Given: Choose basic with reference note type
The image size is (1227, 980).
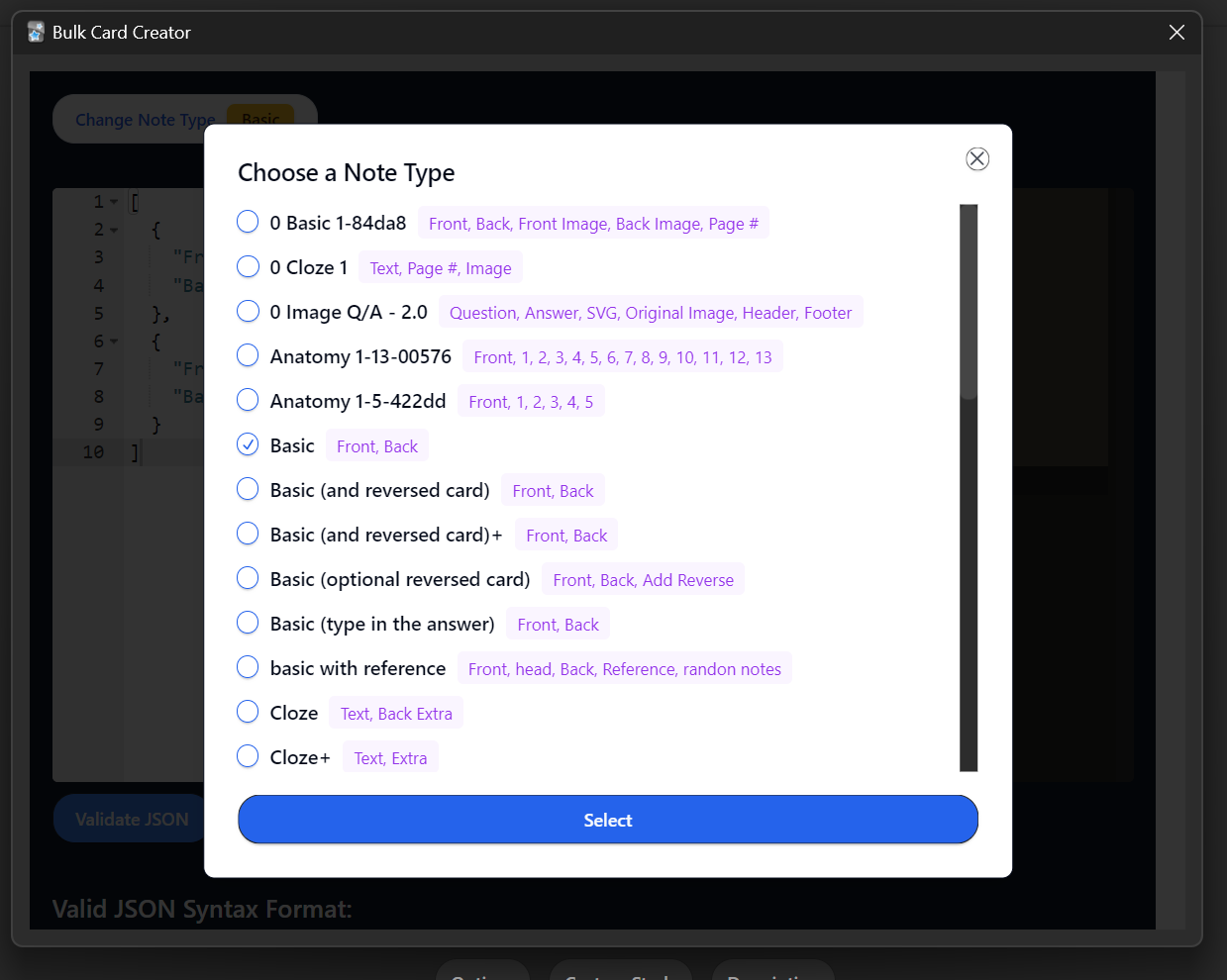Looking at the screenshot, I should [x=248, y=667].
